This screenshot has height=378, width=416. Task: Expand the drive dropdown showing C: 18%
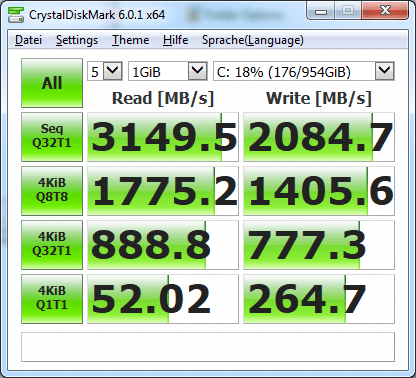pyautogui.click(x=385, y=71)
